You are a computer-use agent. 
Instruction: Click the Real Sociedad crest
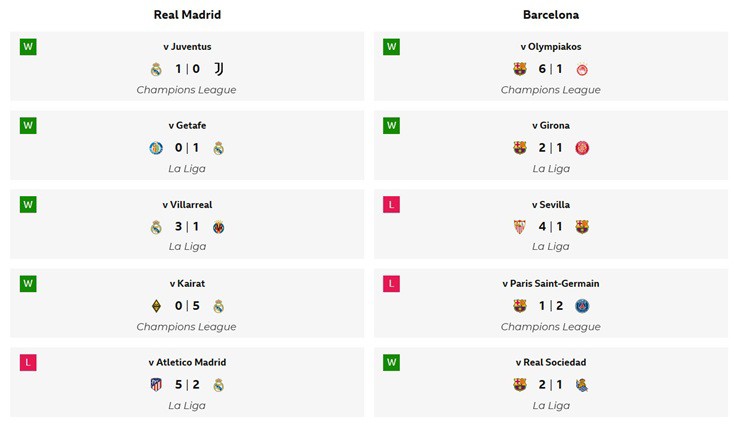pos(582,385)
